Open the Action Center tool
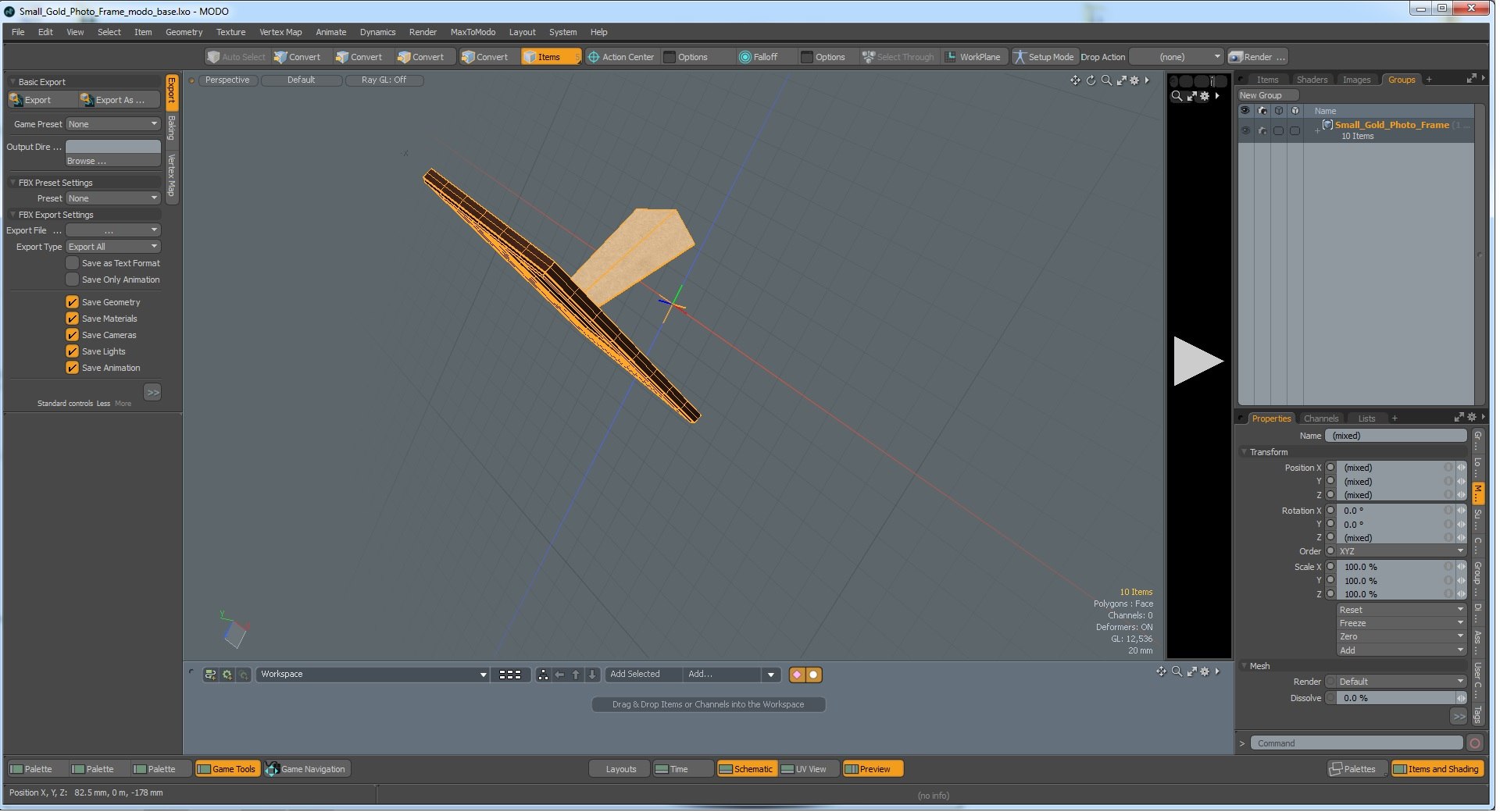 click(621, 57)
